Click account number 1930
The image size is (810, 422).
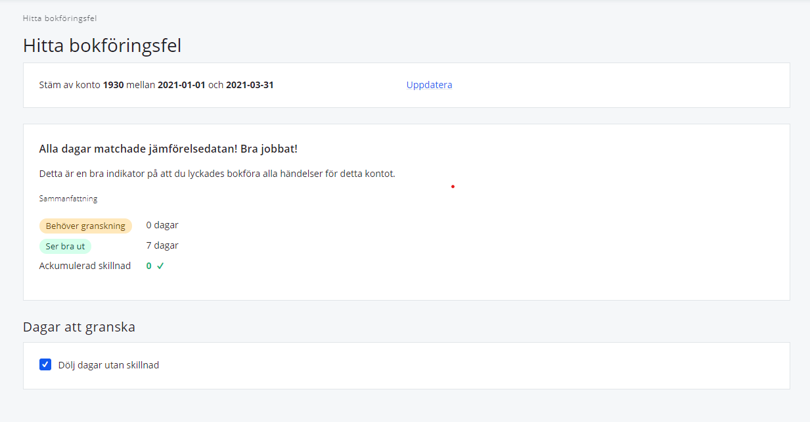(113, 85)
